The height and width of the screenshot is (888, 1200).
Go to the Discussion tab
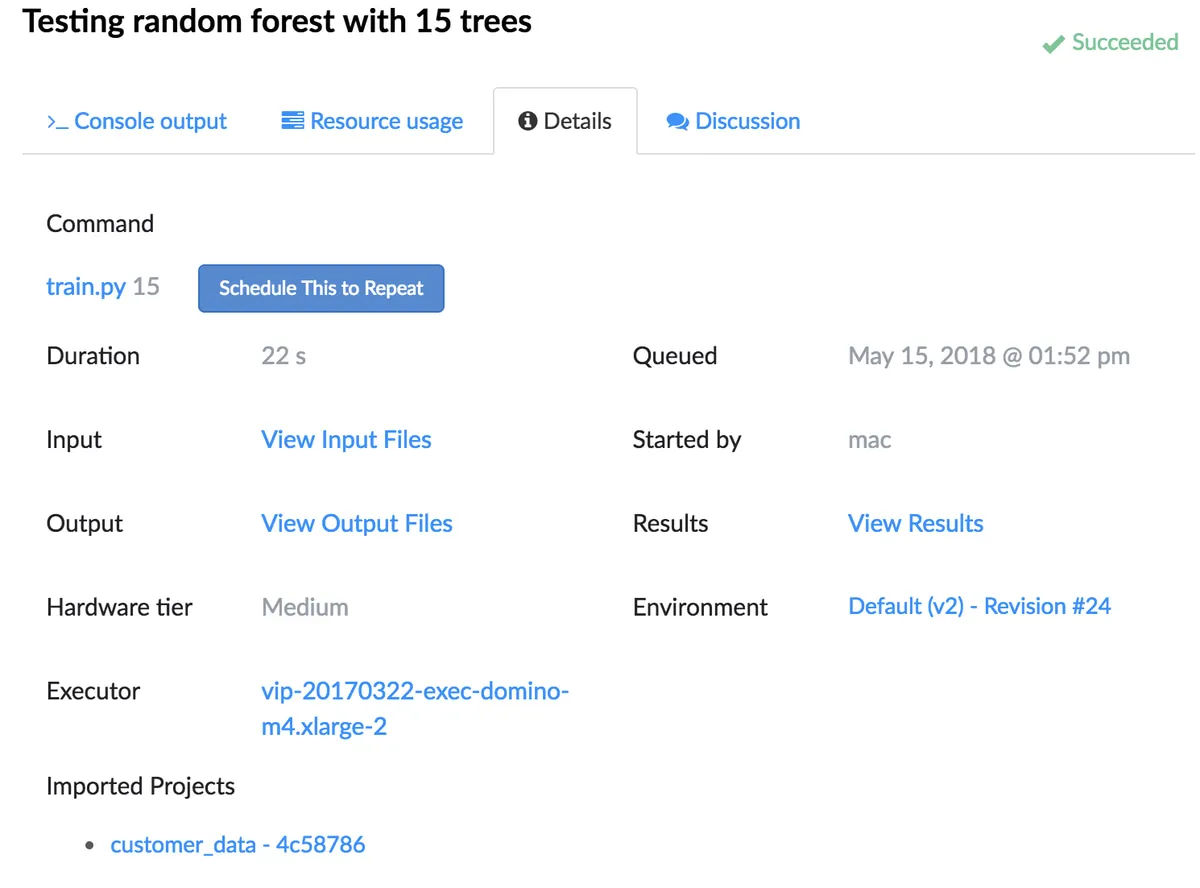click(x=747, y=122)
